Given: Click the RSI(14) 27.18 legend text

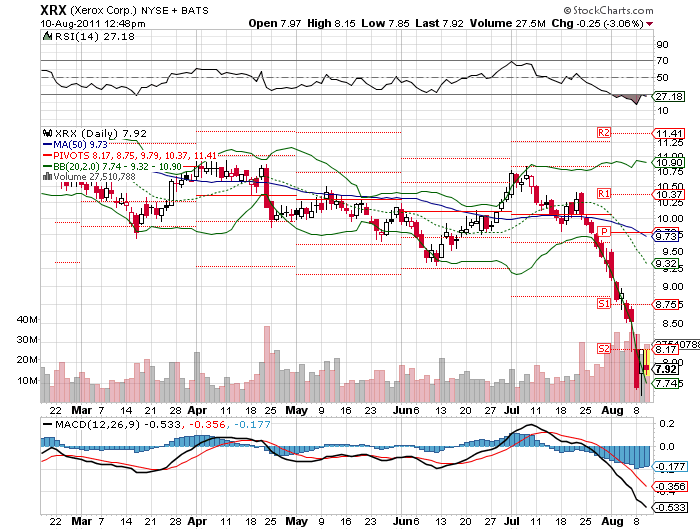Looking at the screenshot, I should click(95, 36).
